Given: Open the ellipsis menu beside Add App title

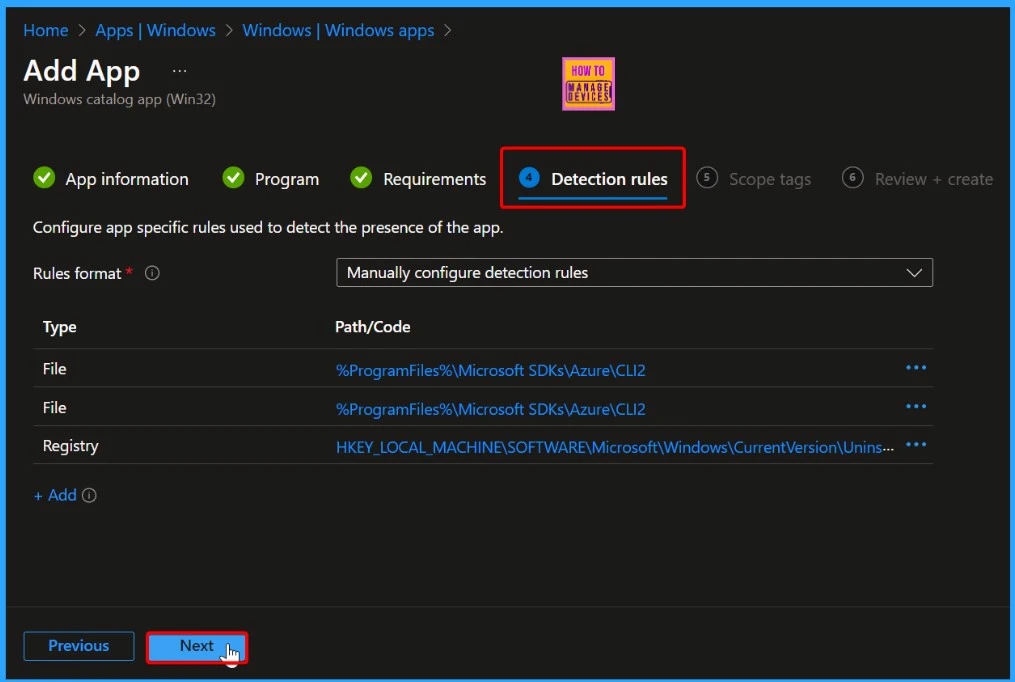Looking at the screenshot, I should point(179,71).
